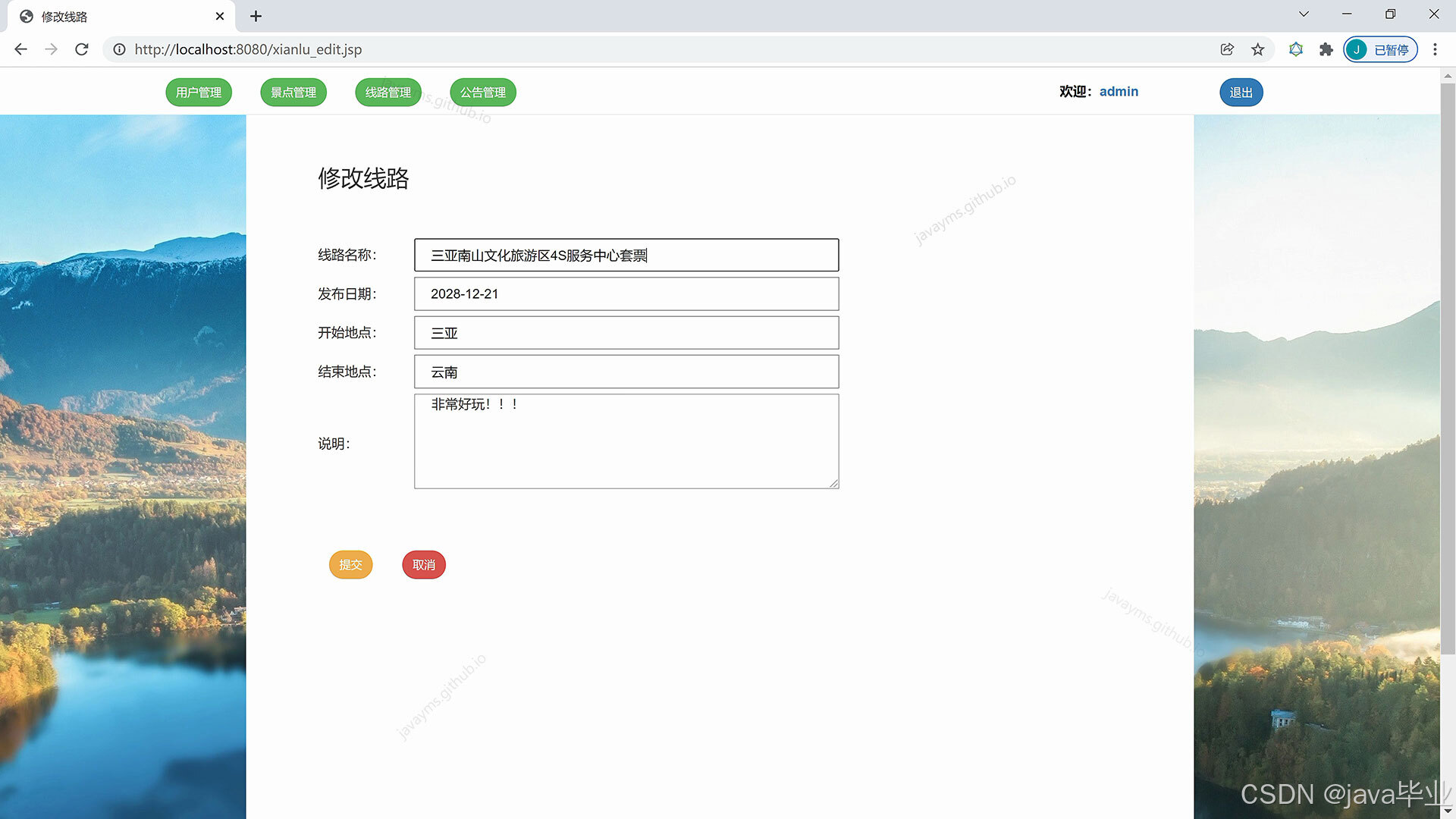Click the hexagon extension icon
This screenshot has height=819, width=1456.
(x=1296, y=49)
